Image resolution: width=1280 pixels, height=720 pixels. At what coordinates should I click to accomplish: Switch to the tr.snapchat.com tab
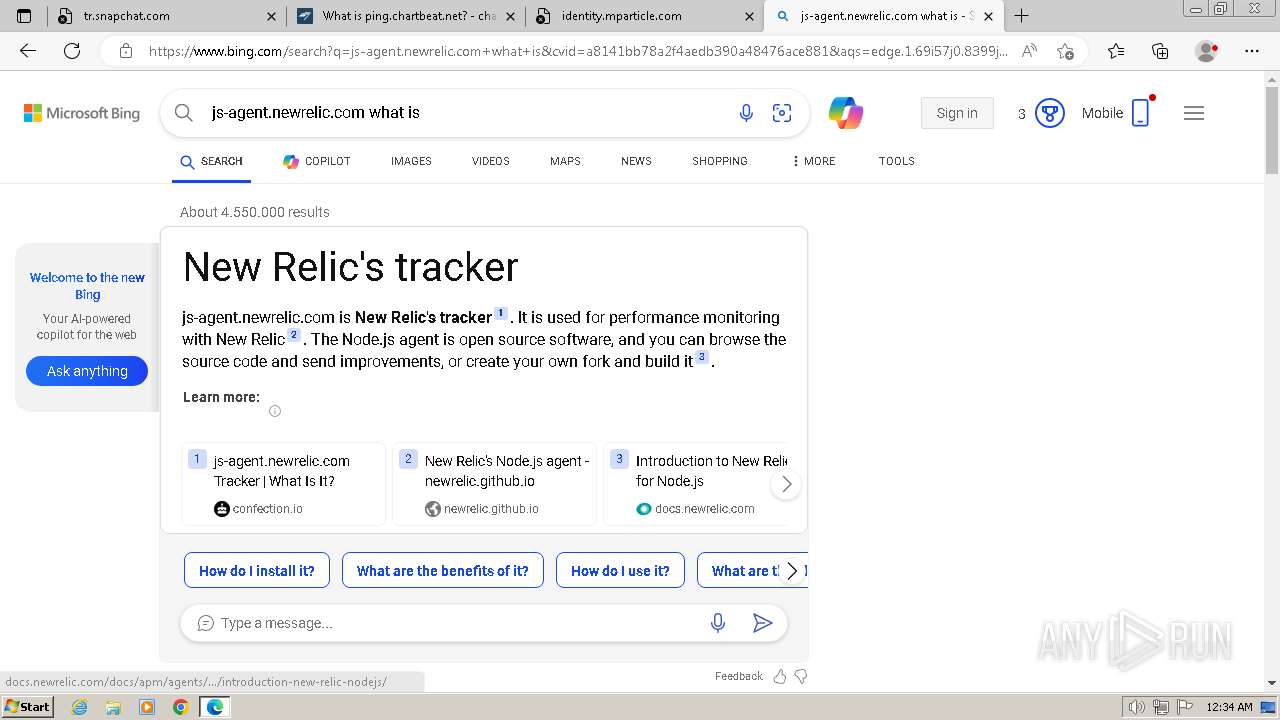click(x=167, y=16)
